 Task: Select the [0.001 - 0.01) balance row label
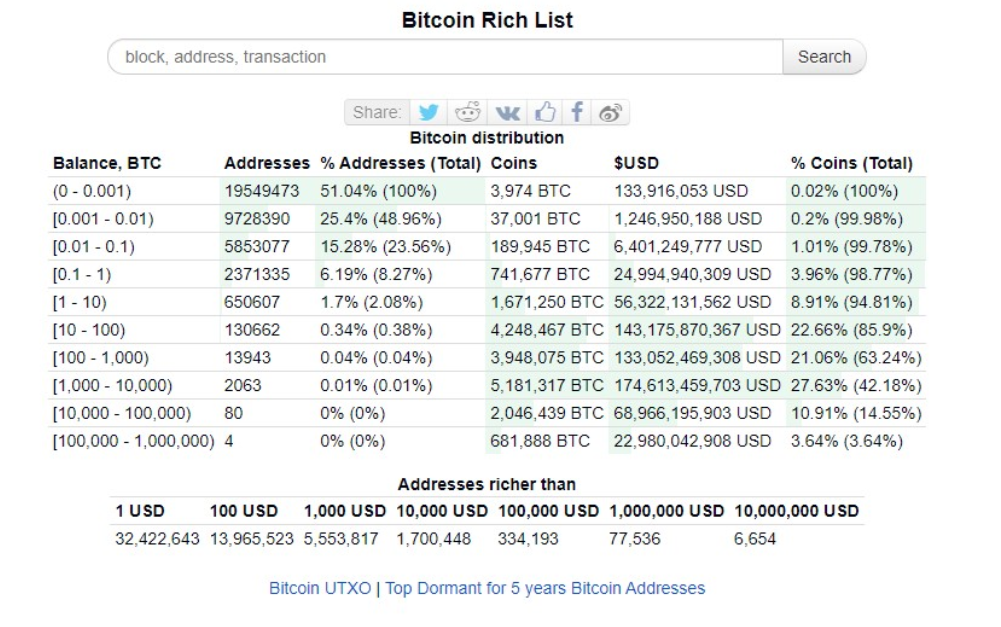(103, 219)
